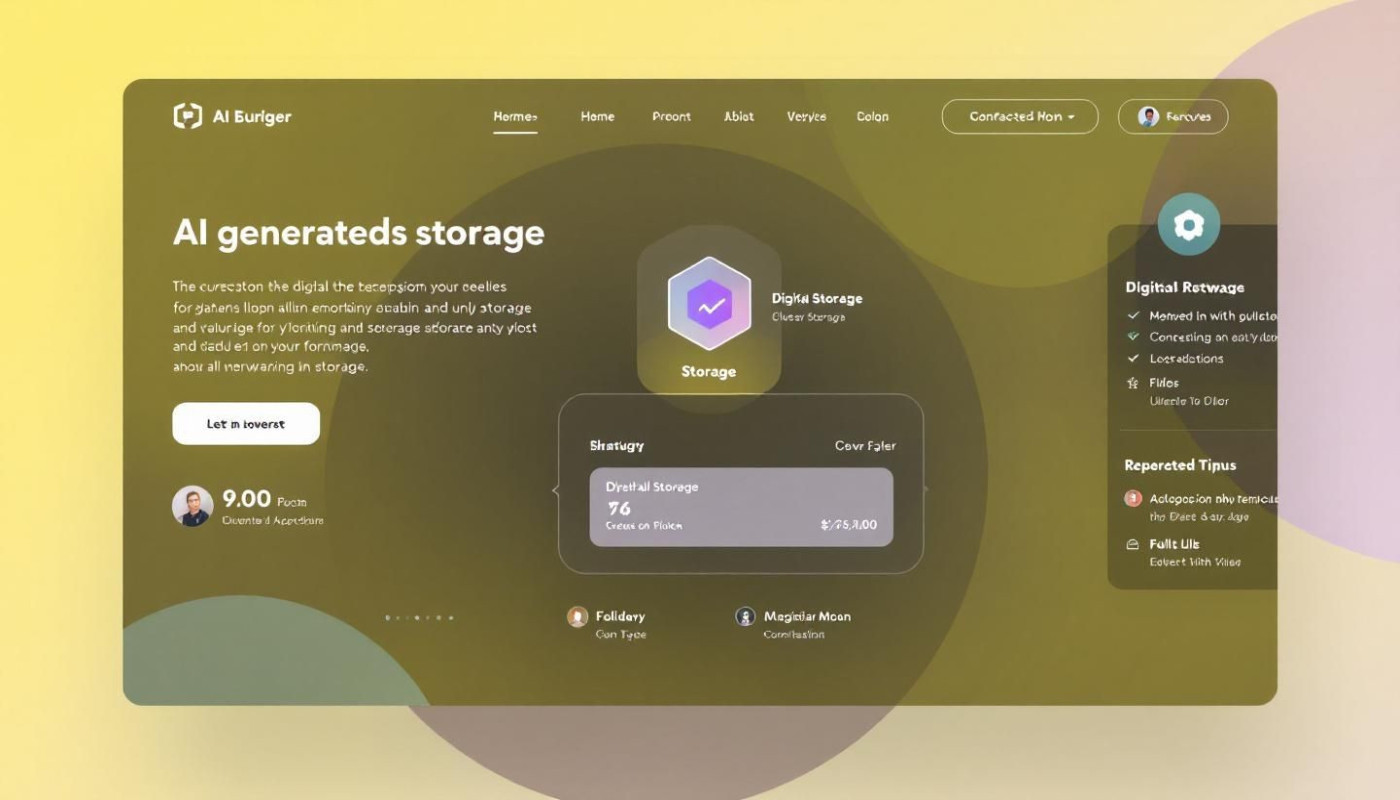The width and height of the screenshot is (1400, 800).
Task: Go to the Home nav item
Action: [597, 117]
